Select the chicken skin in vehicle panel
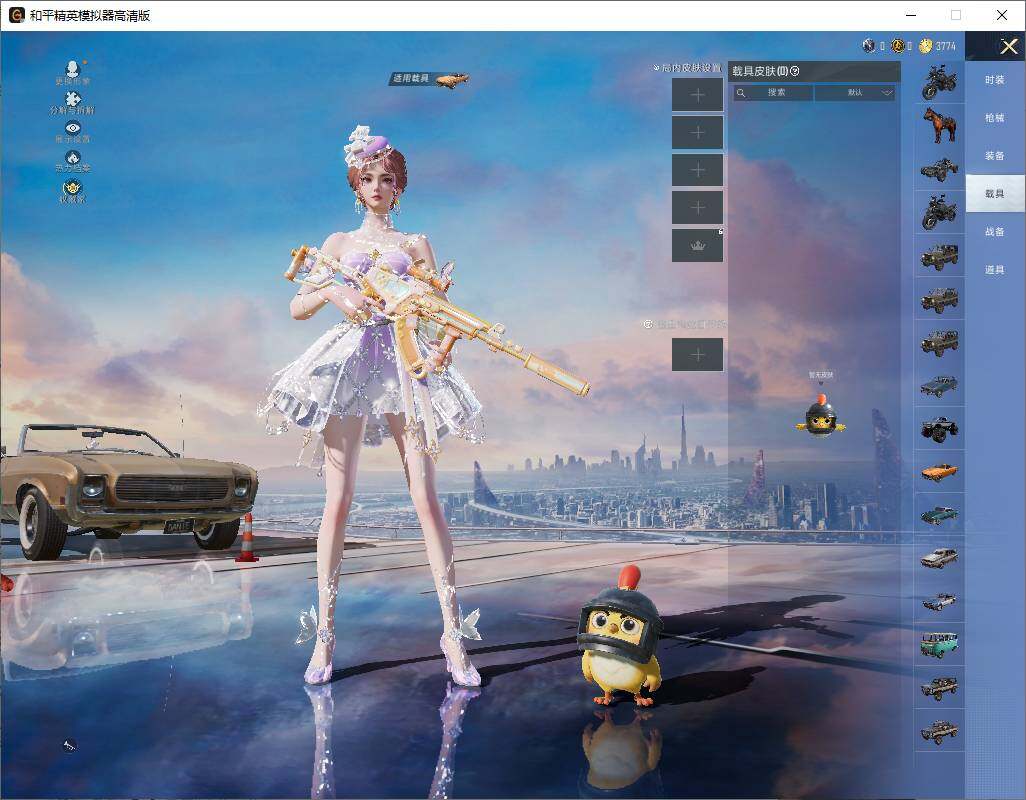 point(821,414)
